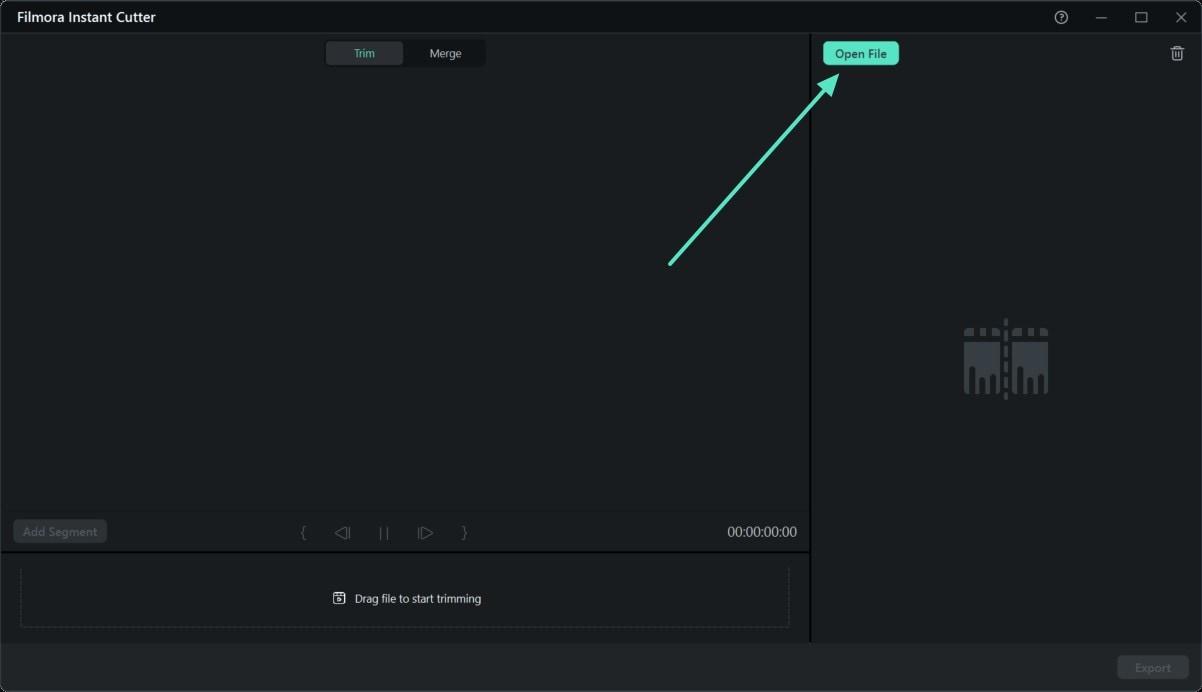Switch to the Merge tab
Viewport: 1202px width, 692px height.
pyautogui.click(x=445, y=53)
